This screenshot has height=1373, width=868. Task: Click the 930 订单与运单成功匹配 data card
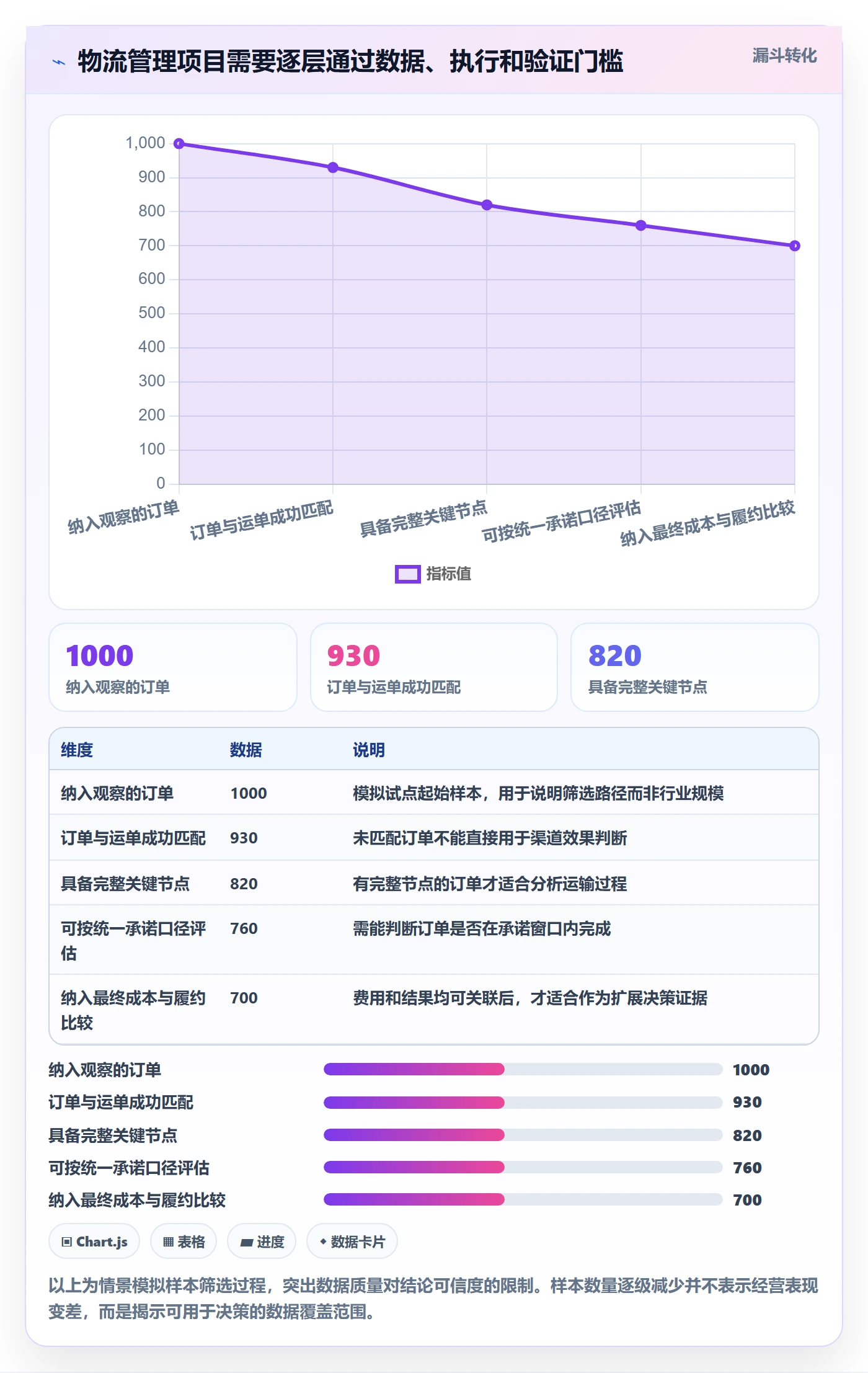(434, 667)
